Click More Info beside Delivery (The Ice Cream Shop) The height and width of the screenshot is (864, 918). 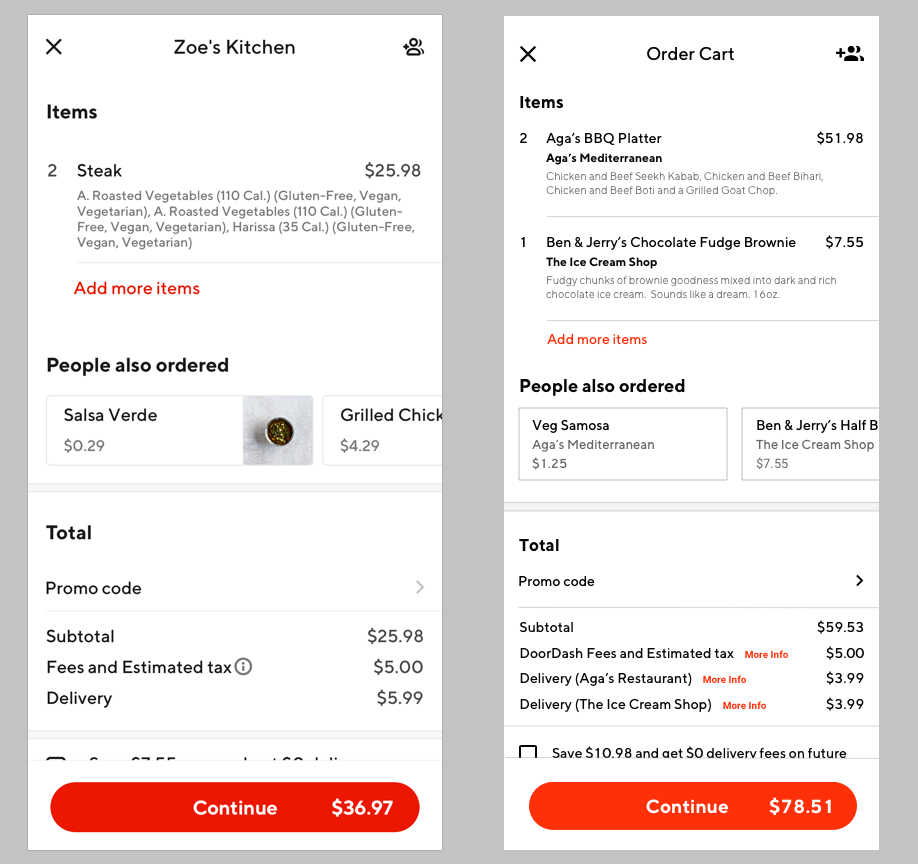[744, 705]
